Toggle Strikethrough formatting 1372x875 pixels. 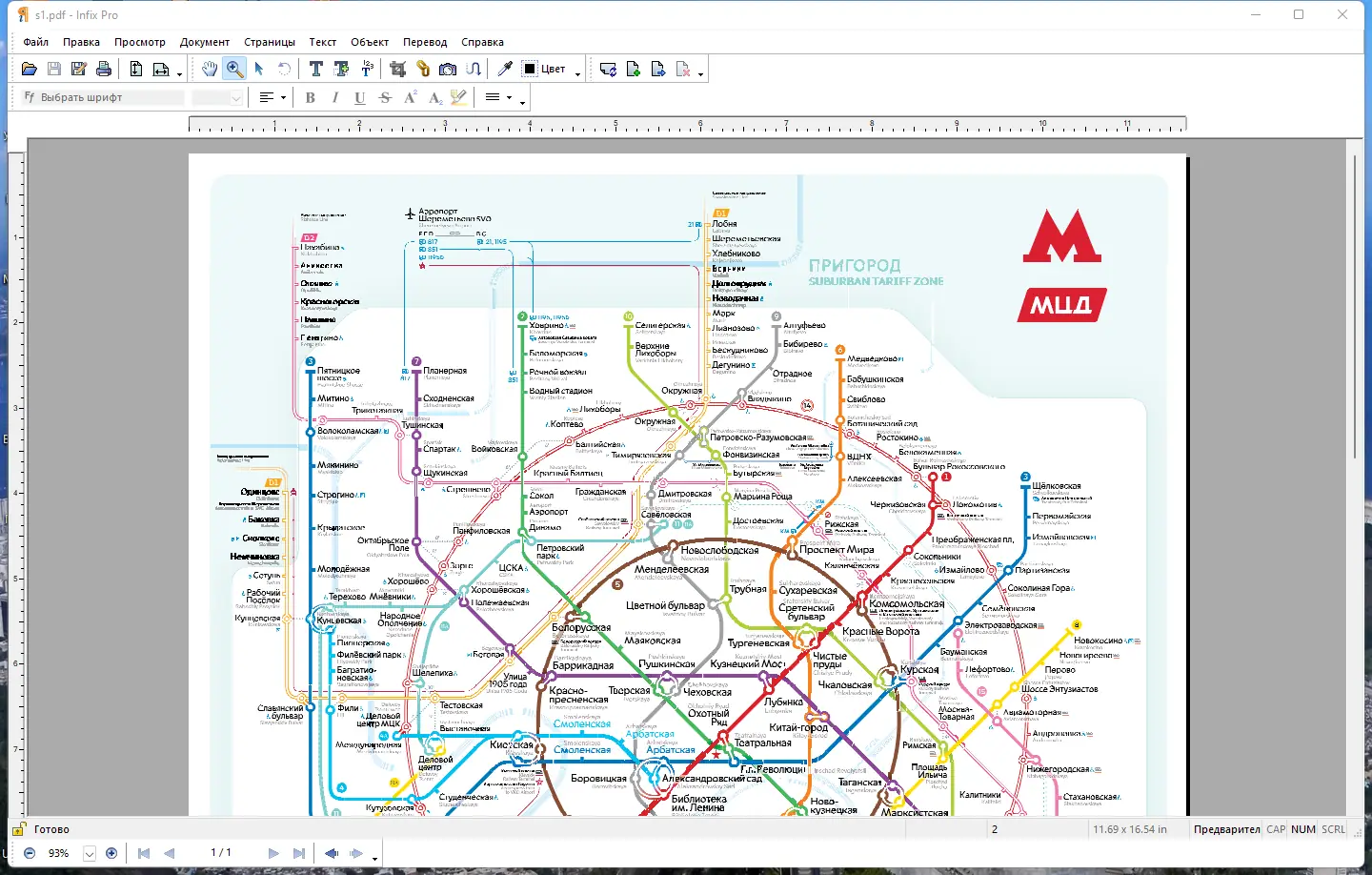(x=385, y=97)
